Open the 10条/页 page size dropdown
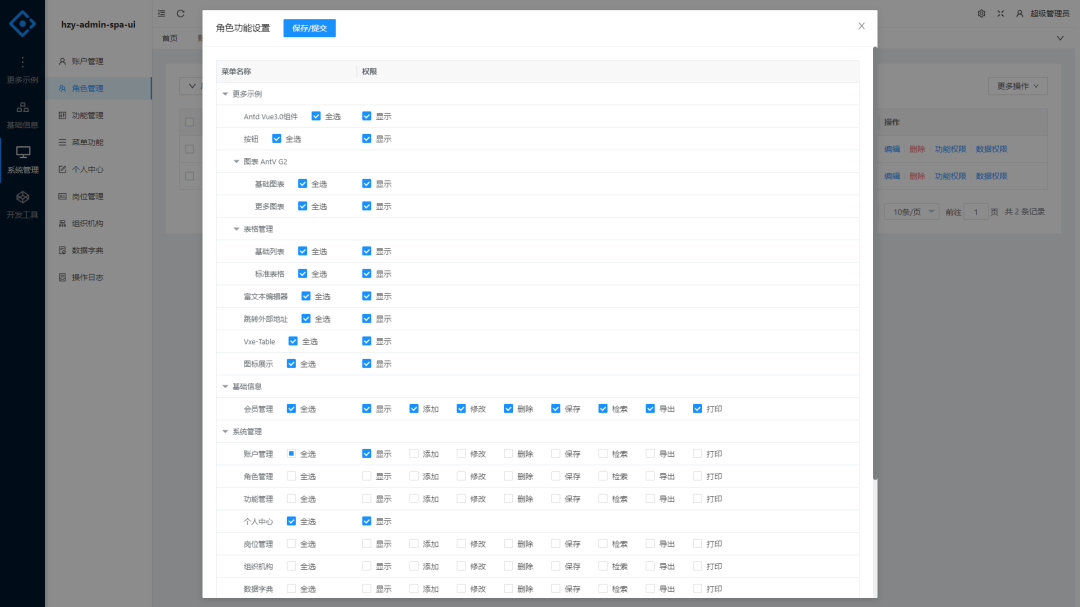This screenshot has width=1080, height=607. click(x=911, y=211)
